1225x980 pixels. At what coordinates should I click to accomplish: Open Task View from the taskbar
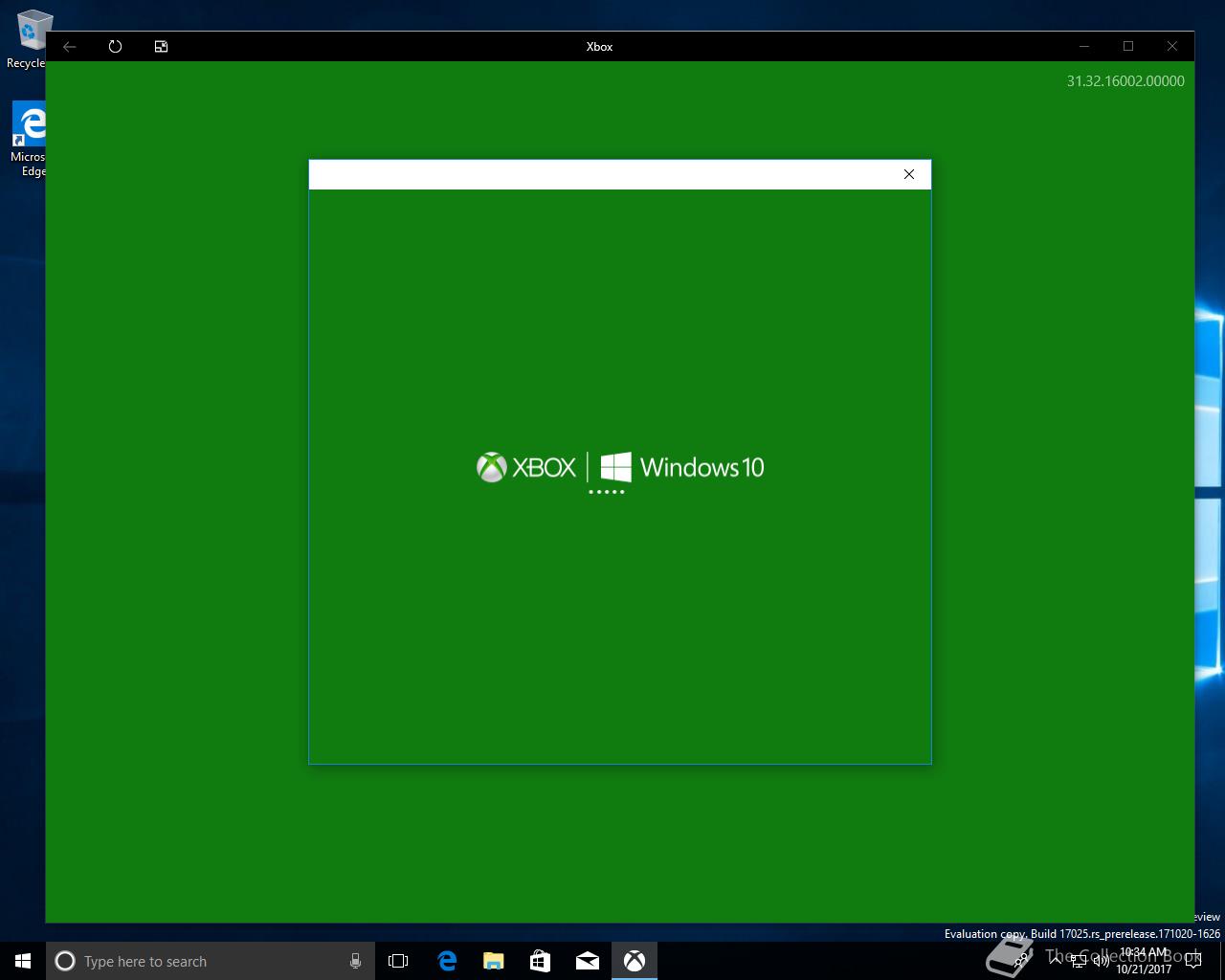coord(398,961)
